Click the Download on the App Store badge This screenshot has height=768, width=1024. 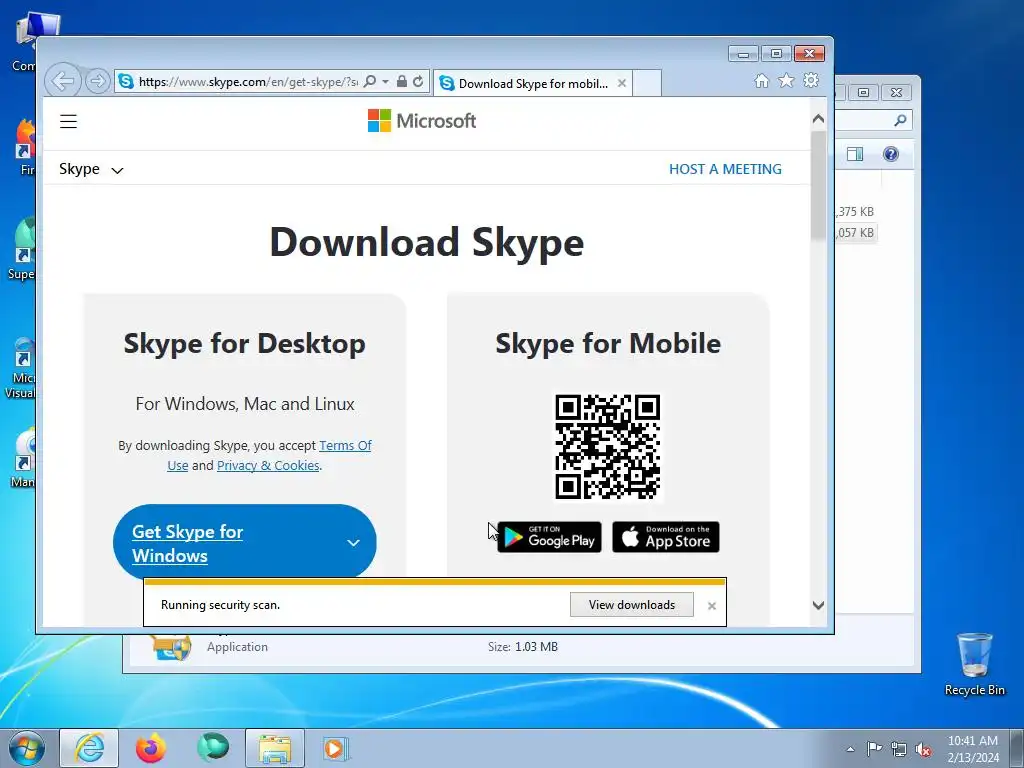point(665,537)
